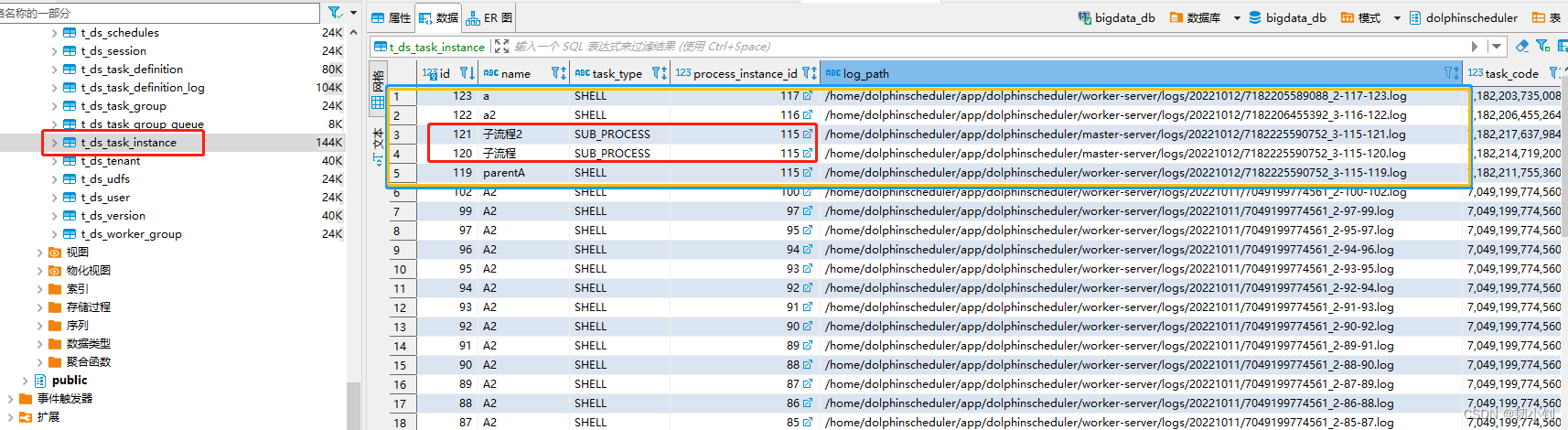
Task: Select t_ds_task_group table in tree
Action: 124,106
